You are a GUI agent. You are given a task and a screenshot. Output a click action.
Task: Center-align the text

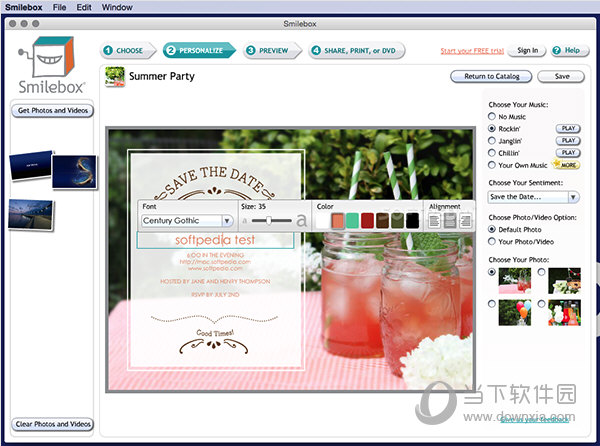[450, 221]
